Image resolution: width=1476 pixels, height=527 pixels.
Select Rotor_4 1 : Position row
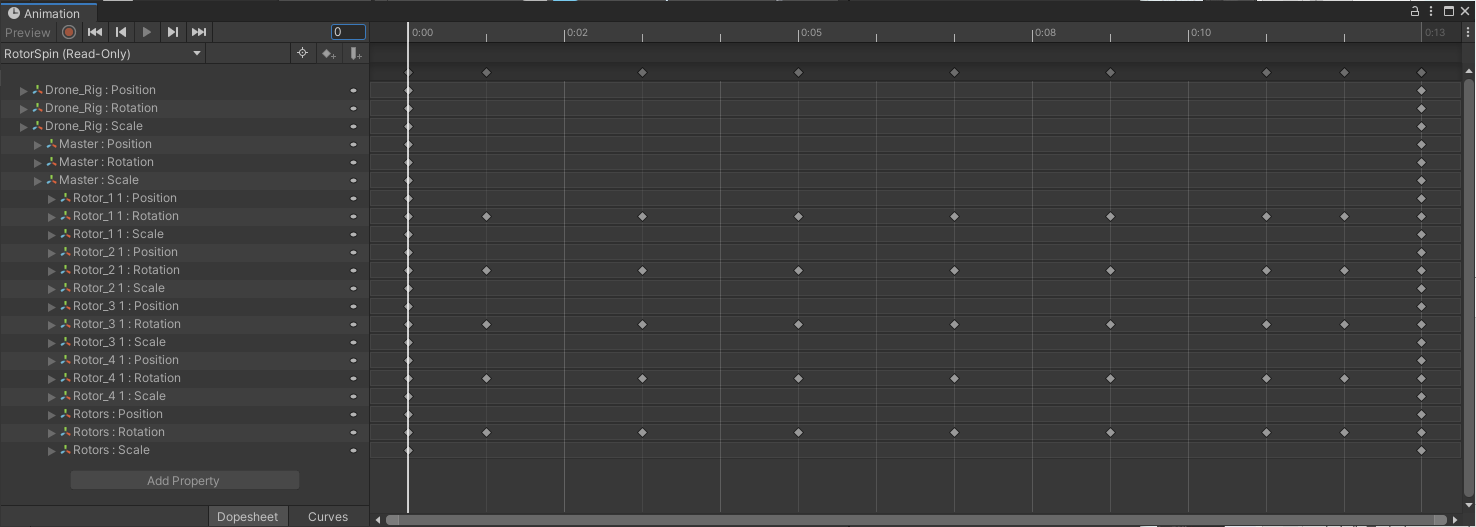[x=184, y=360]
